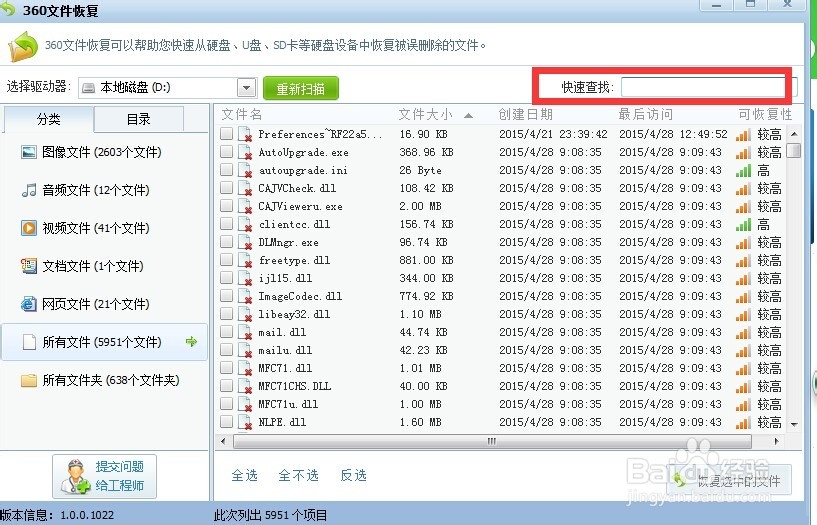Click the title bar back-arrow app icon
Screen dimensions: 817x525
tap(8, 8)
